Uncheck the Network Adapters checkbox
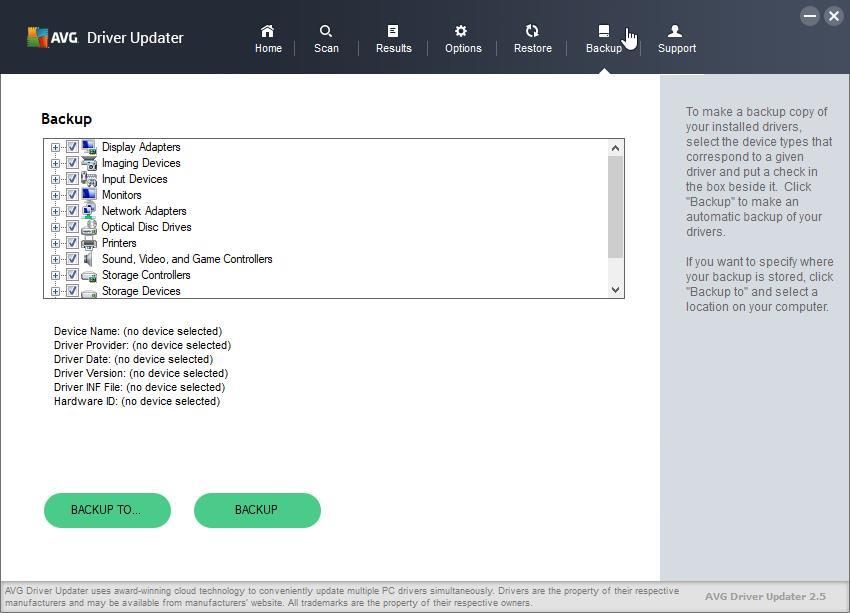This screenshot has height=613, width=850. tap(72, 211)
